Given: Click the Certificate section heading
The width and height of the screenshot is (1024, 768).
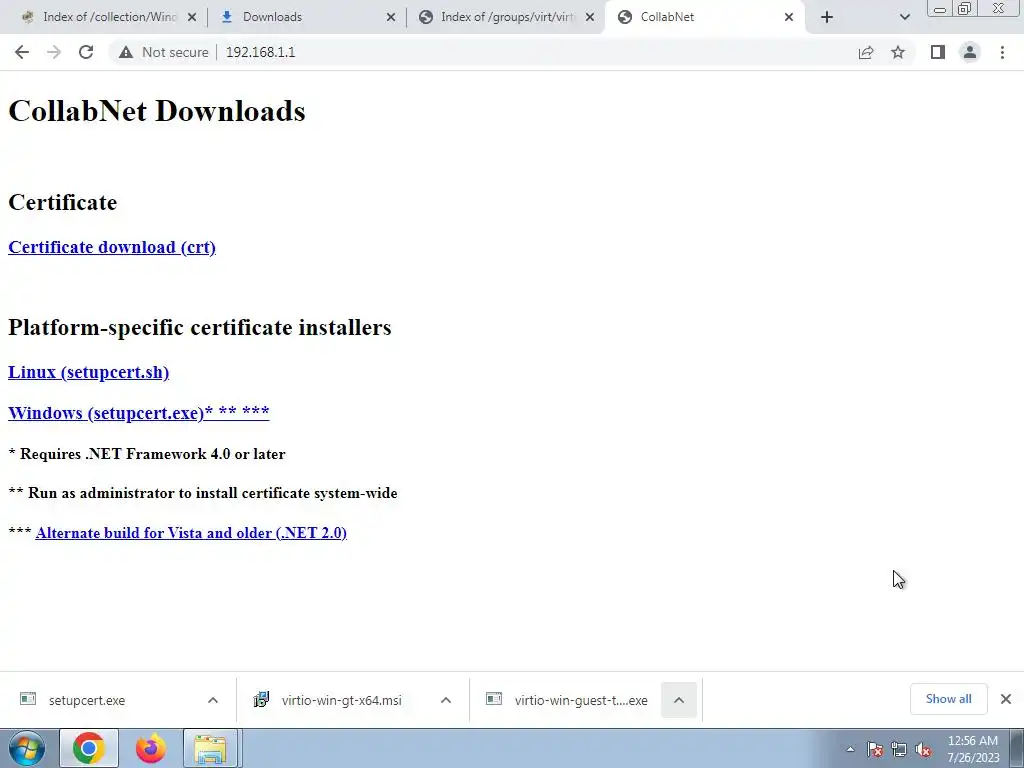Looking at the screenshot, I should (x=63, y=202).
